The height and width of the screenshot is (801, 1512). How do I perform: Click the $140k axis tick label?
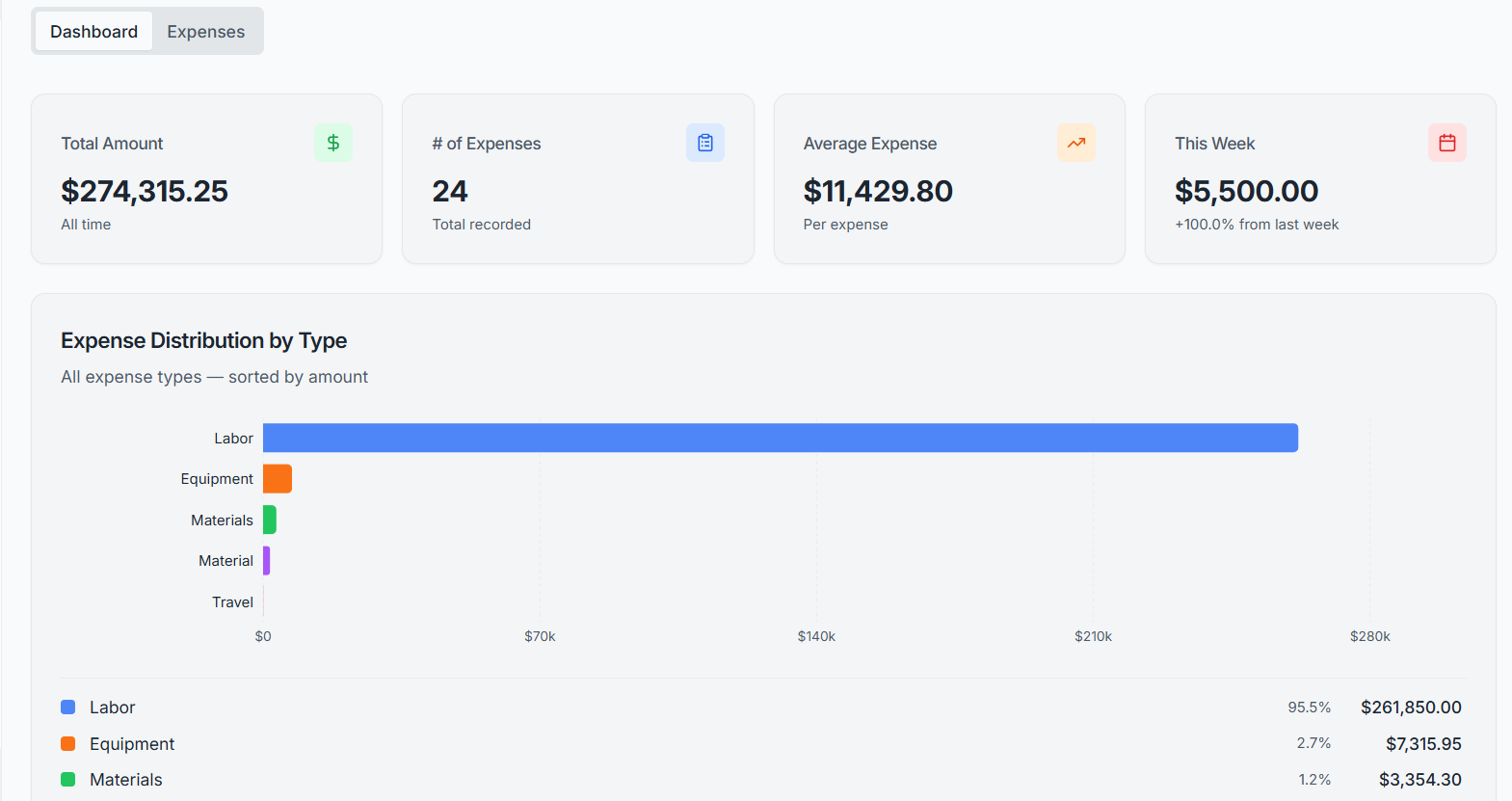[816, 636]
